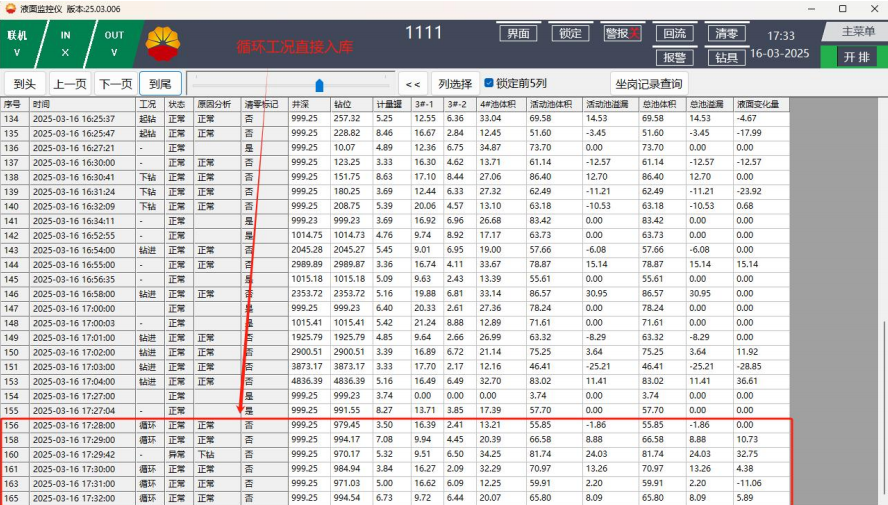The image size is (888, 505).
Task: Go to previous page 上一页
Action: (70, 84)
